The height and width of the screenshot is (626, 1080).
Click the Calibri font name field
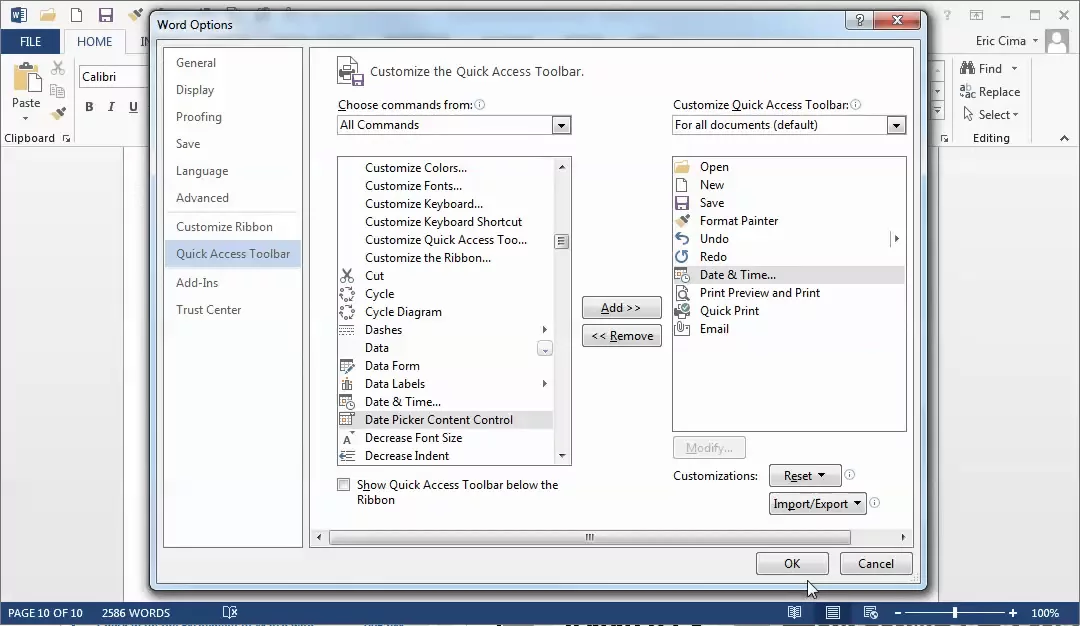pos(114,76)
